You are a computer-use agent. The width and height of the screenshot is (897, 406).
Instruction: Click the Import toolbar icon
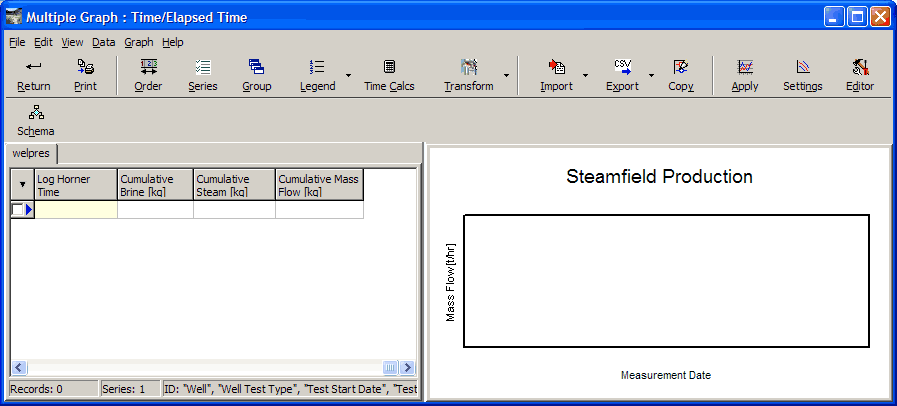click(557, 67)
